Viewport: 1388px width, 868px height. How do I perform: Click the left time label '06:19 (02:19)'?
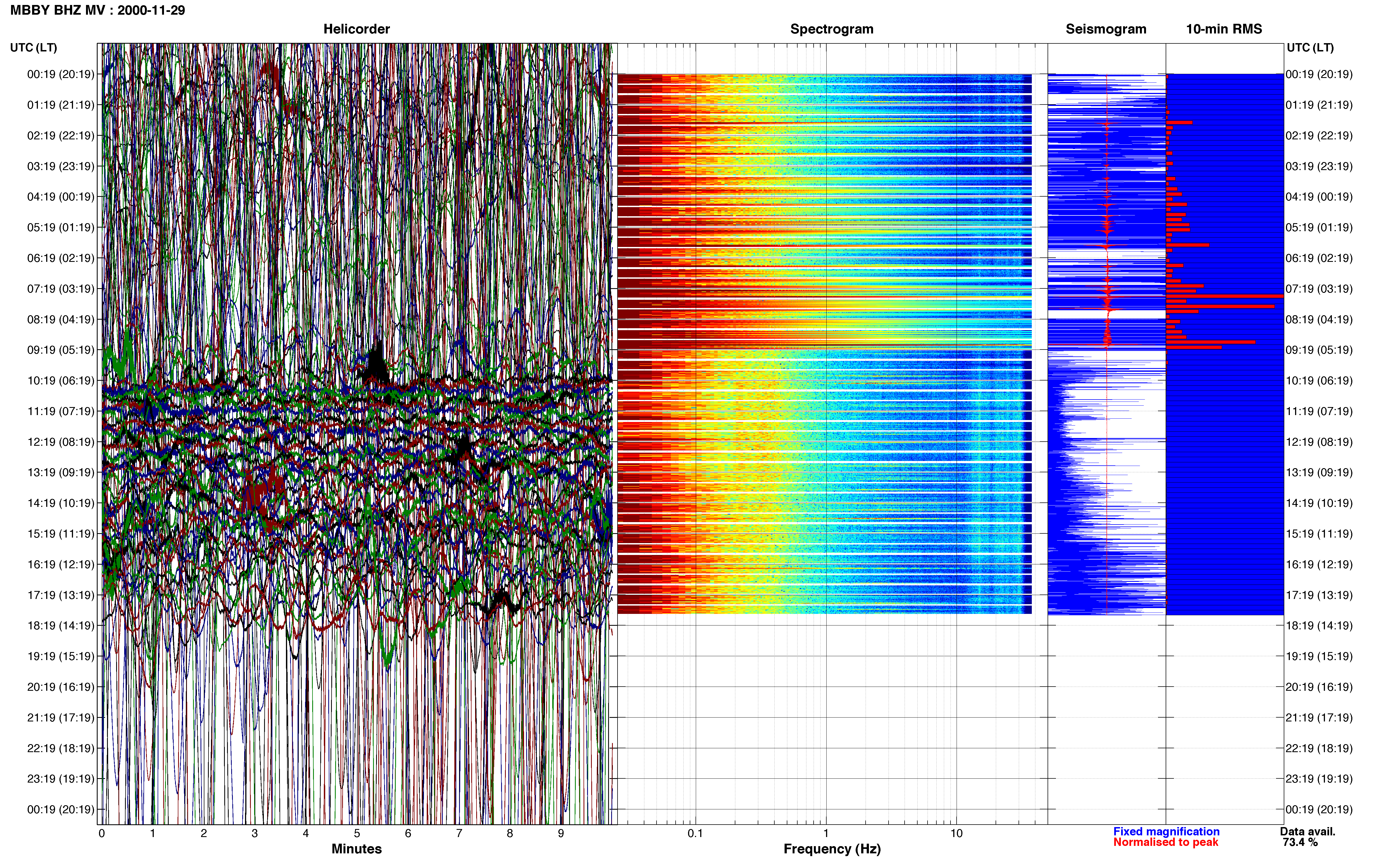pyautogui.click(x=61, y=258)
